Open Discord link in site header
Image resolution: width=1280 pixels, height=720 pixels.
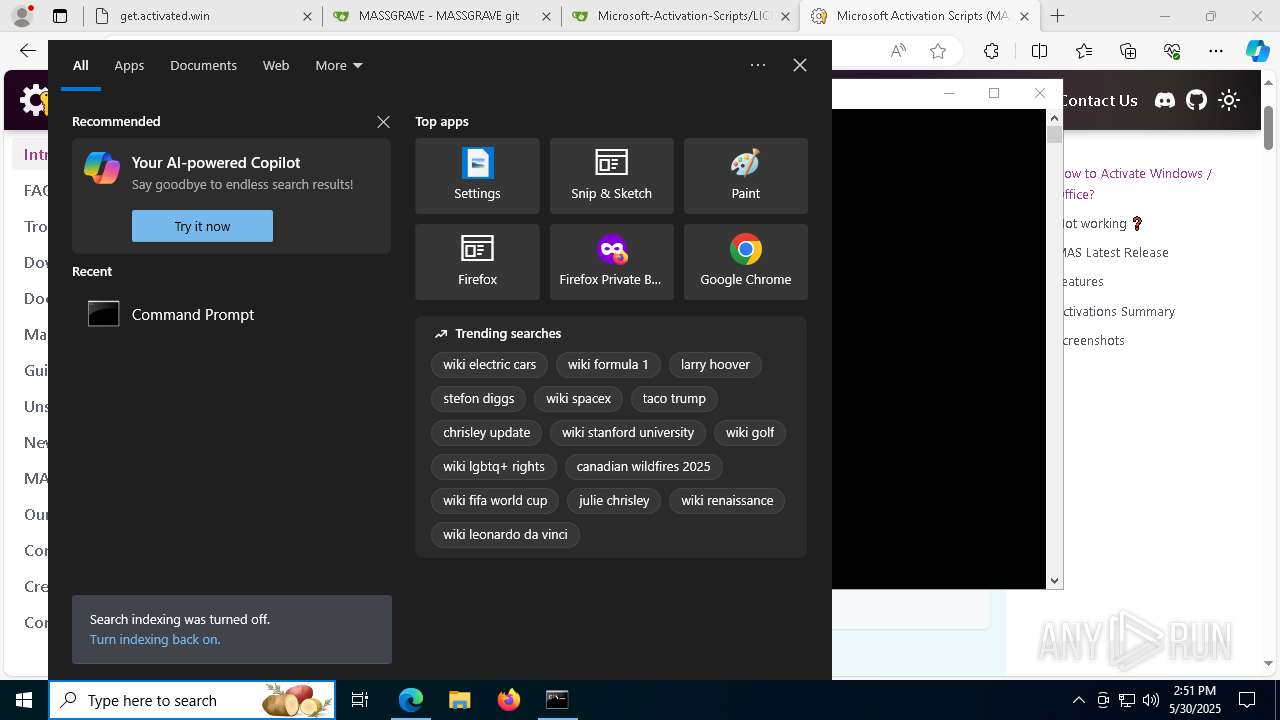(x=1165, y=100)
